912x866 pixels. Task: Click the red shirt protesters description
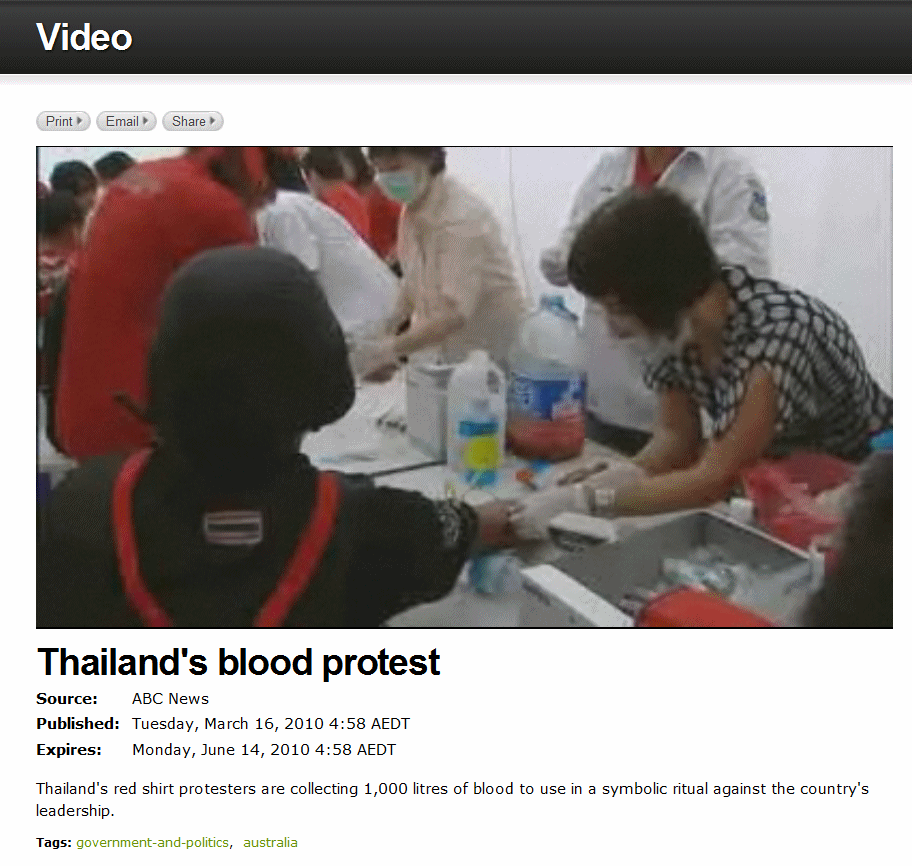point(453,800)
